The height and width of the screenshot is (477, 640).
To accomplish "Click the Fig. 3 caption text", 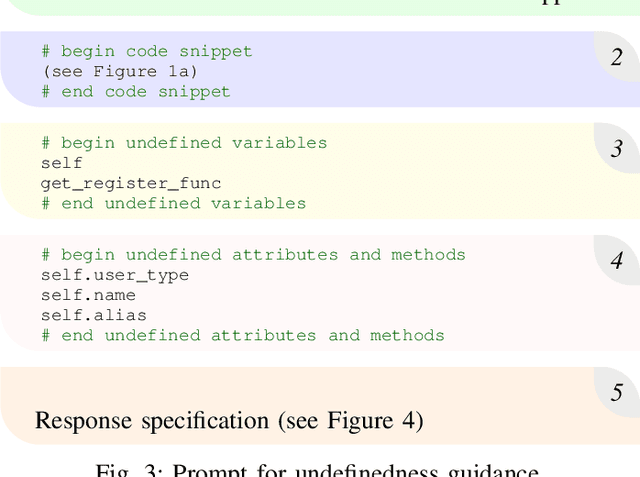I will (x=319, y=469).
